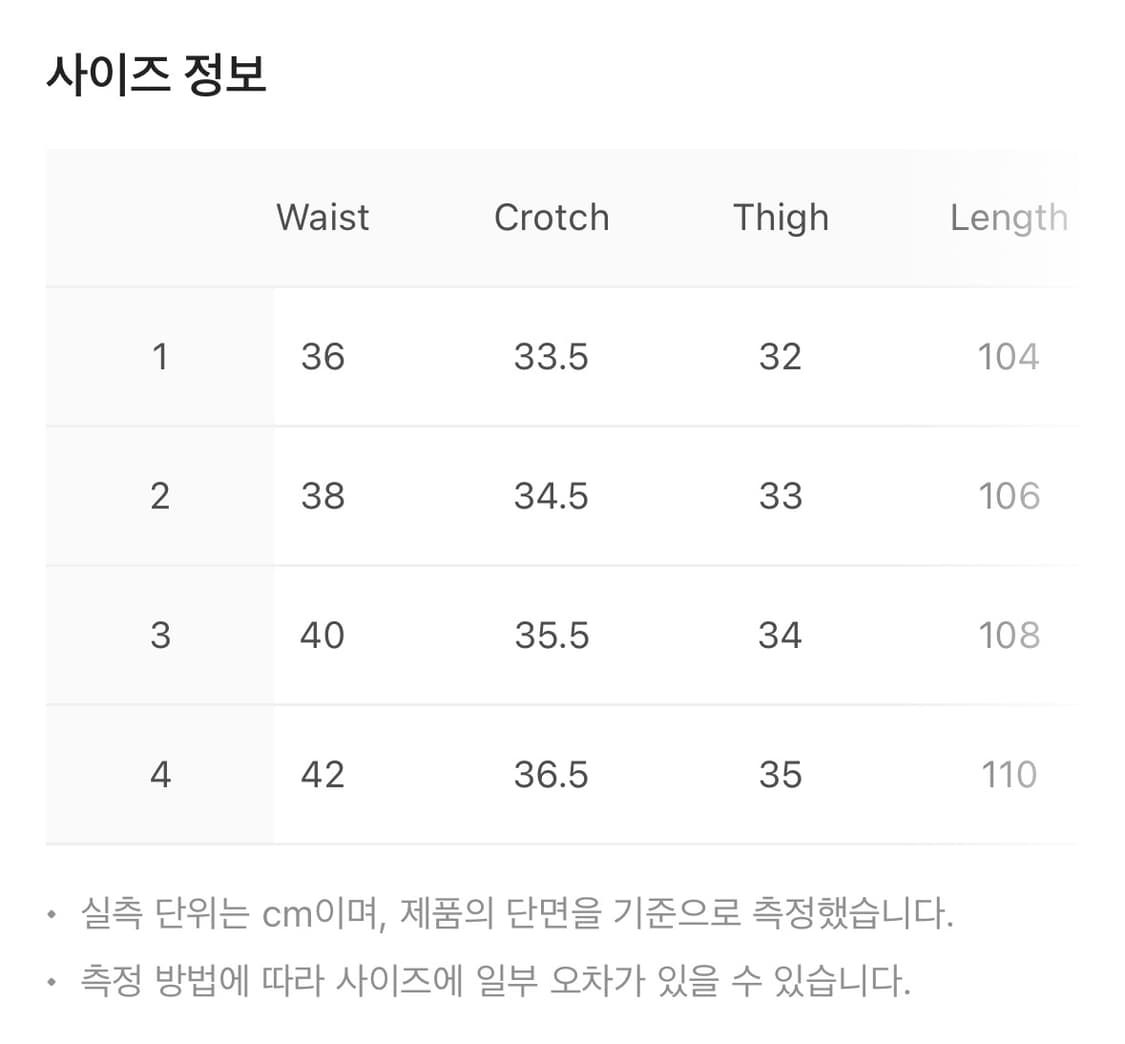The image size is (1125, 1044).
Task: Click the note about cm measurement units
Action: tap(516, 914)
